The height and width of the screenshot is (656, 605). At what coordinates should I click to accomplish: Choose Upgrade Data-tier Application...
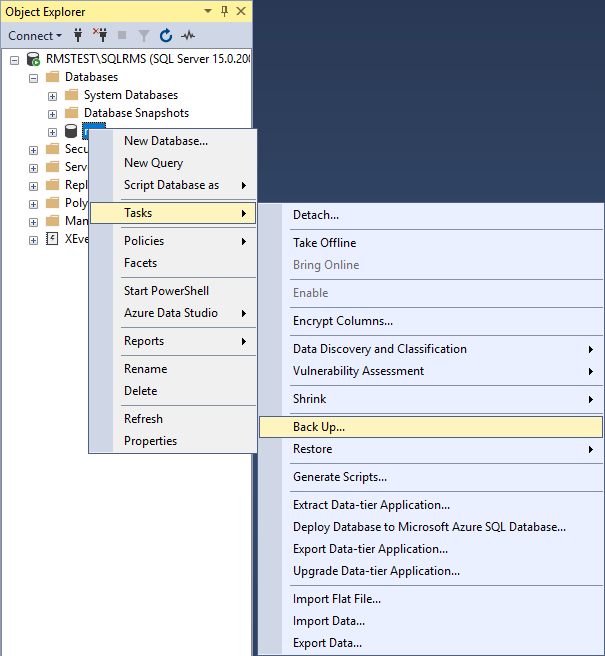(x=431, y=571)
